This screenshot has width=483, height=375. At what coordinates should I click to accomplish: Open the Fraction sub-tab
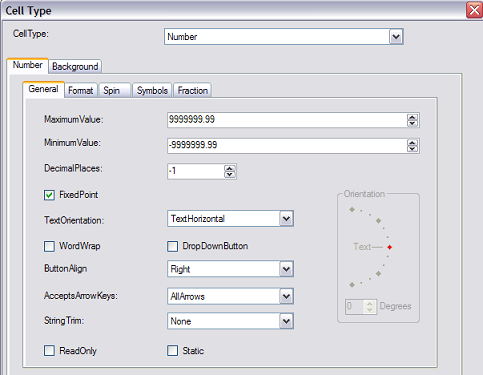pos(192,90)
